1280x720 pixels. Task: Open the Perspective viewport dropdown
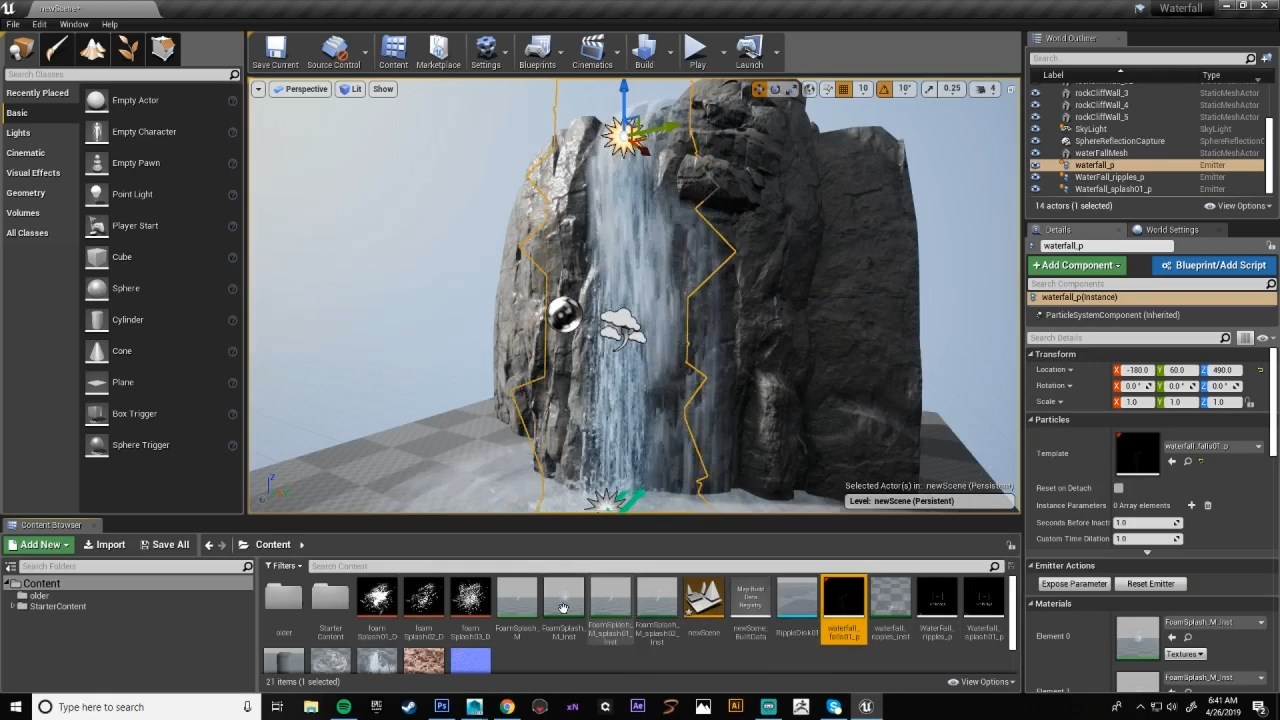click(300, 89)
